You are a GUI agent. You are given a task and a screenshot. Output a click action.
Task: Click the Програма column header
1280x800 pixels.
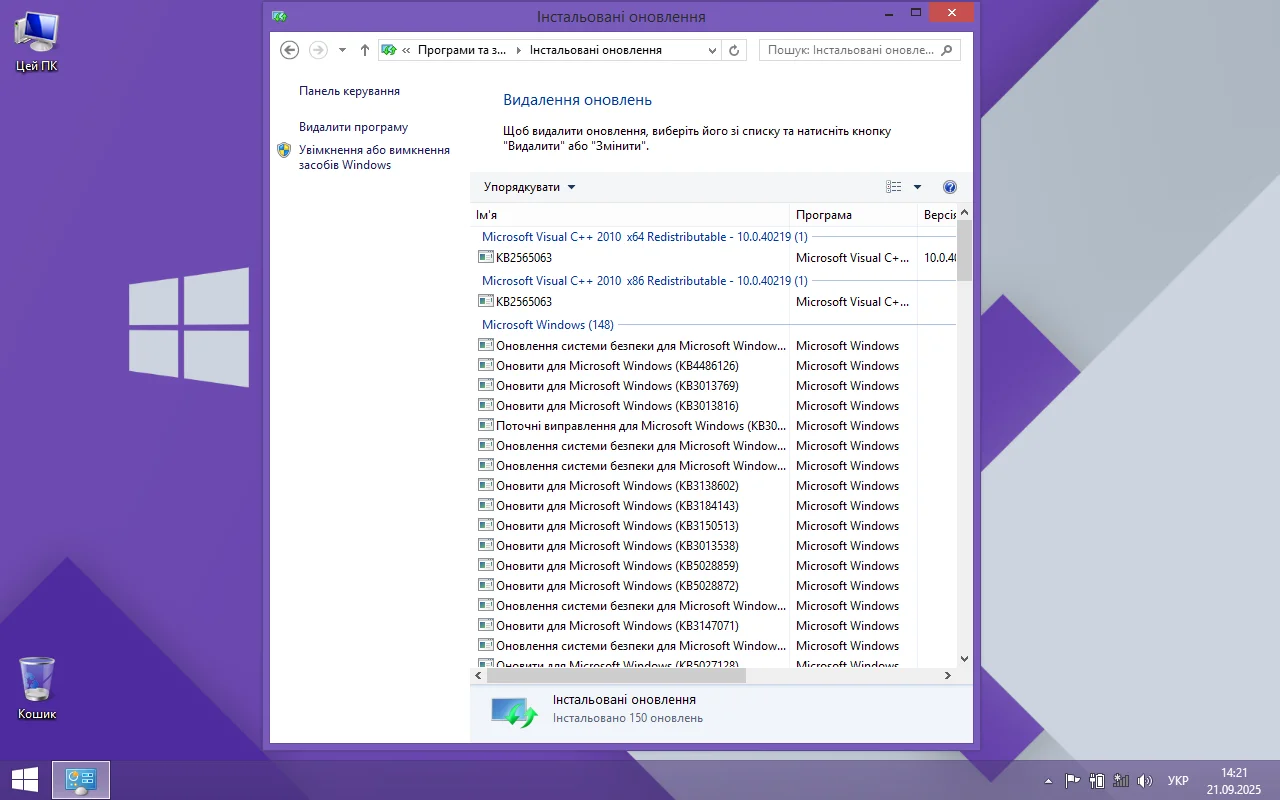pos(824,215)
